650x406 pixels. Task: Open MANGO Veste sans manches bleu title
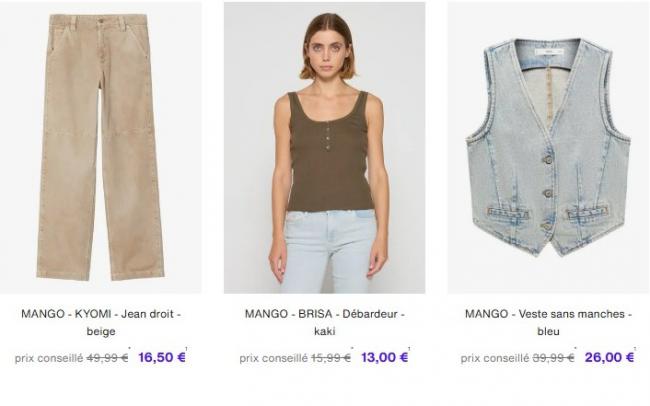pyautogui.click(x=548, y=322)
